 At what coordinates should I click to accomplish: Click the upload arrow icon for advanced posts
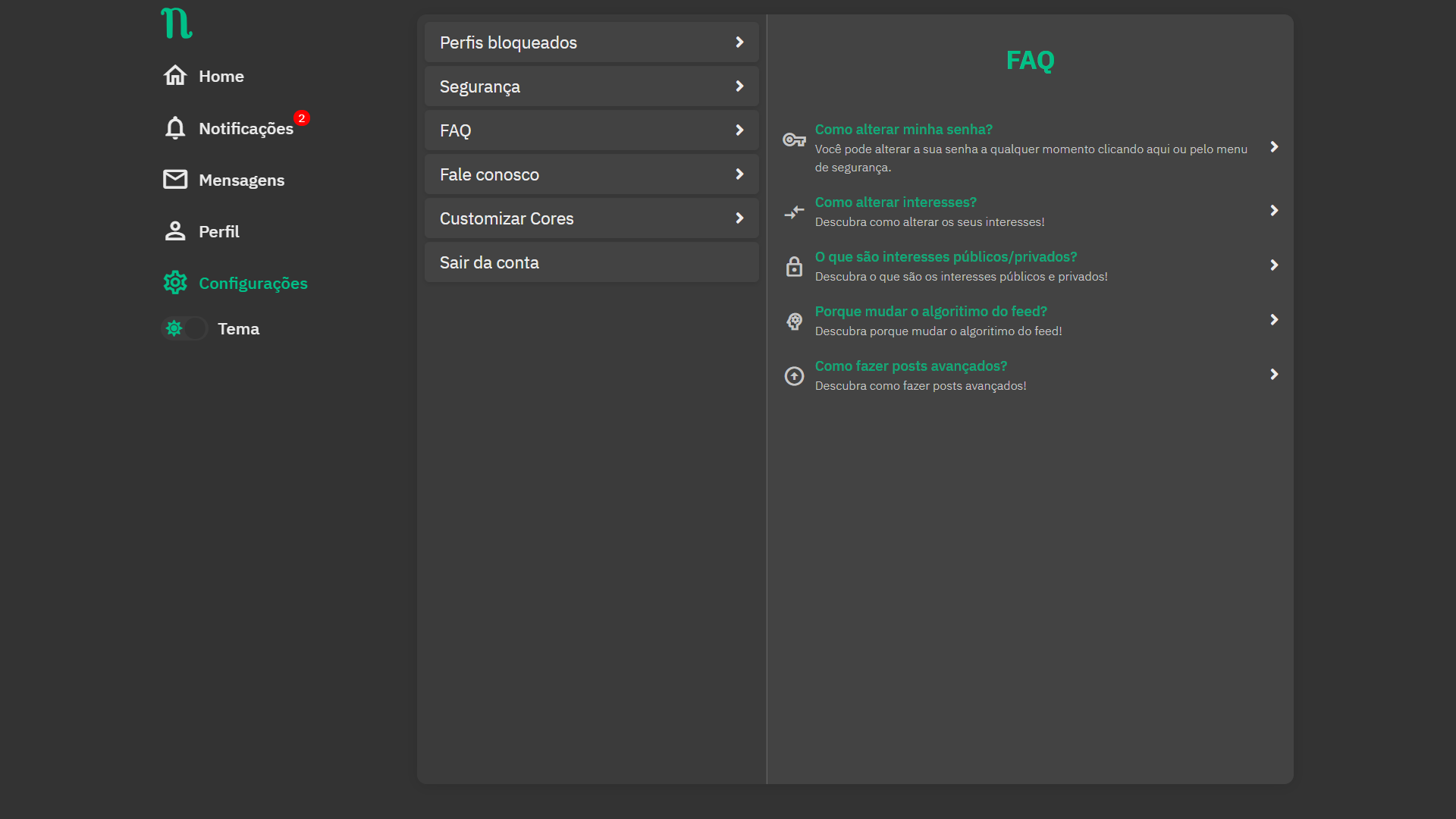point(794,376)
